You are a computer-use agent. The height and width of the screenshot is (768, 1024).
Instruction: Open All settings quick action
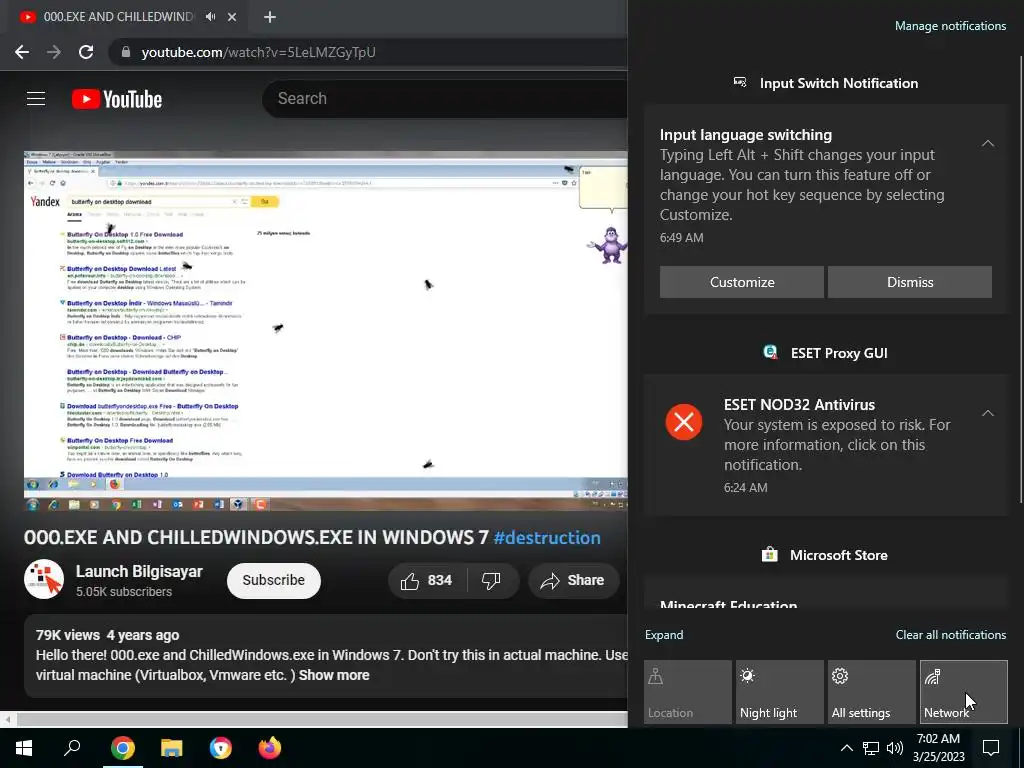tap(872, 692)
